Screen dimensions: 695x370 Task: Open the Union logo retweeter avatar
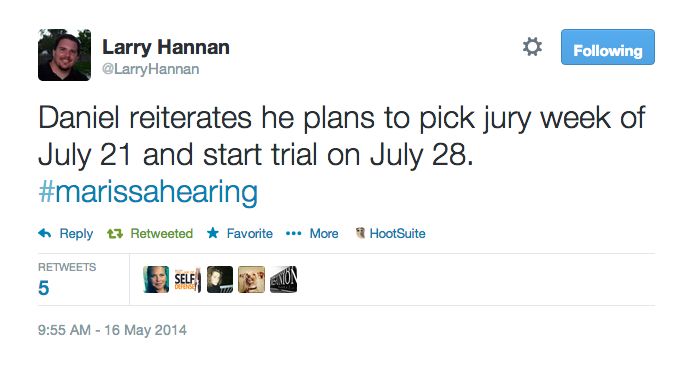click(284, 280)
